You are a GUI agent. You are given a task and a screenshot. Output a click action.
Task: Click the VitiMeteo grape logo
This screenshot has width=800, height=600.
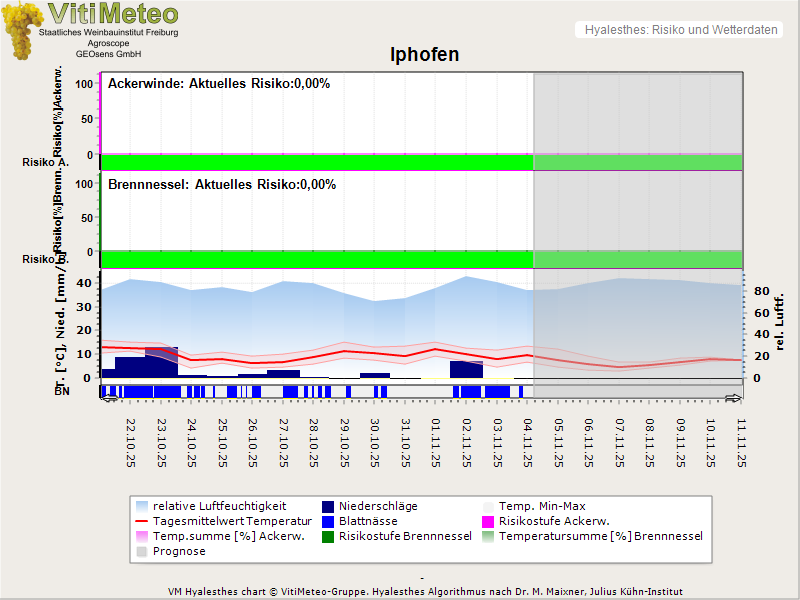(22, 30)
